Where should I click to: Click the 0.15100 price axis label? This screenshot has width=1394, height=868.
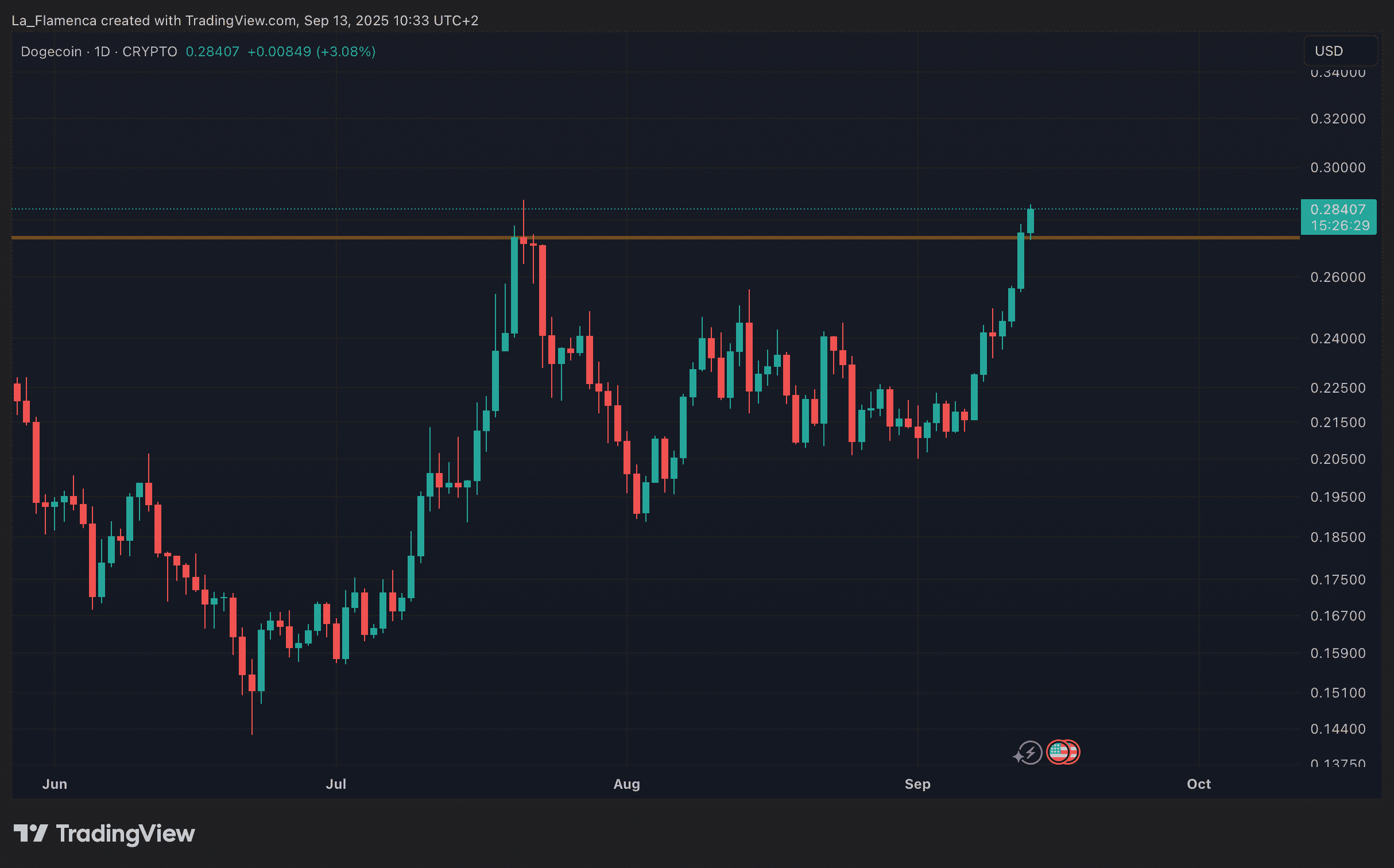1338,693
